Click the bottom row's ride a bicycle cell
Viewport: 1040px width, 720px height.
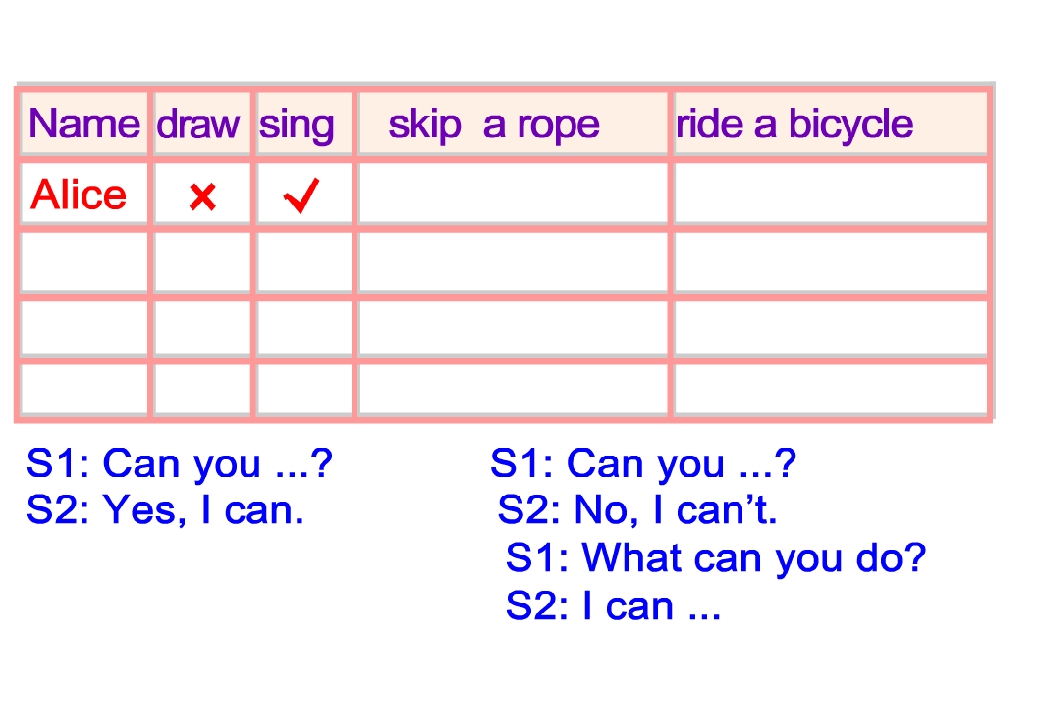point(830,388)
